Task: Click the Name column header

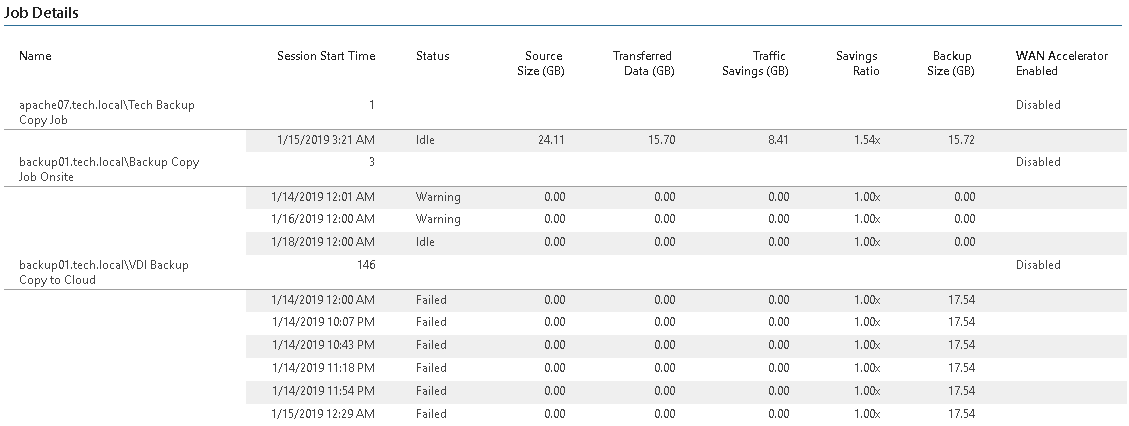Action: tap(35, 56)
